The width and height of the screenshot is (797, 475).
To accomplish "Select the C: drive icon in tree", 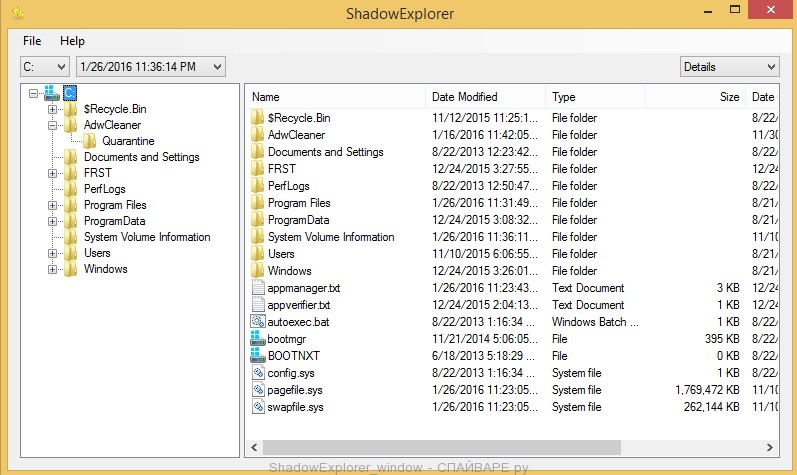I will [x=51, y=93].
